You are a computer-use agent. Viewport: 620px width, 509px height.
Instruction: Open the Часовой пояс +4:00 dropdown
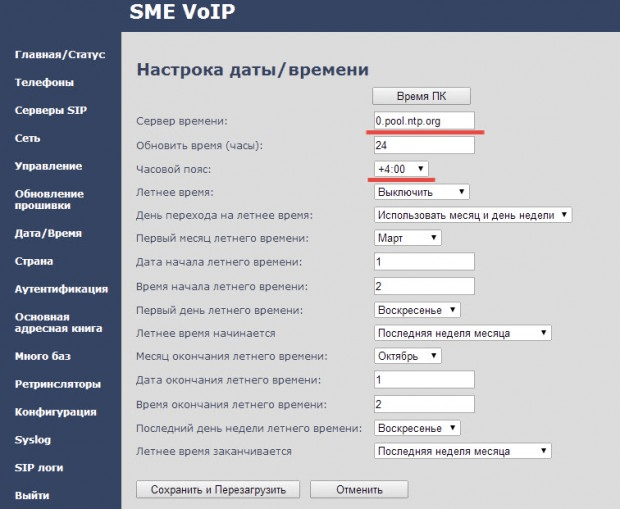(x=401, y=169)
